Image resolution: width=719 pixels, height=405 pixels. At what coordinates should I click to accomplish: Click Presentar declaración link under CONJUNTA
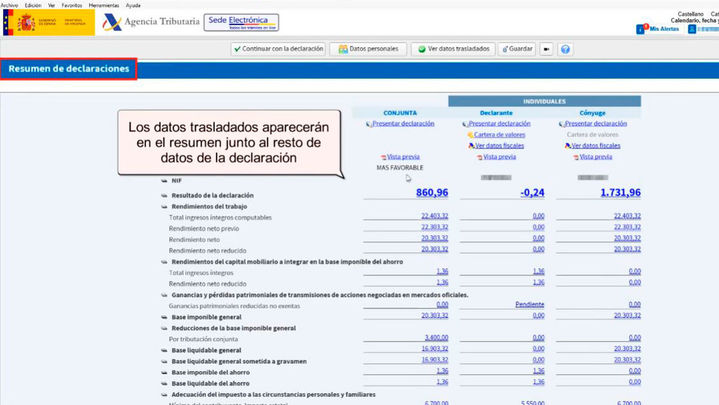(404, 123)
